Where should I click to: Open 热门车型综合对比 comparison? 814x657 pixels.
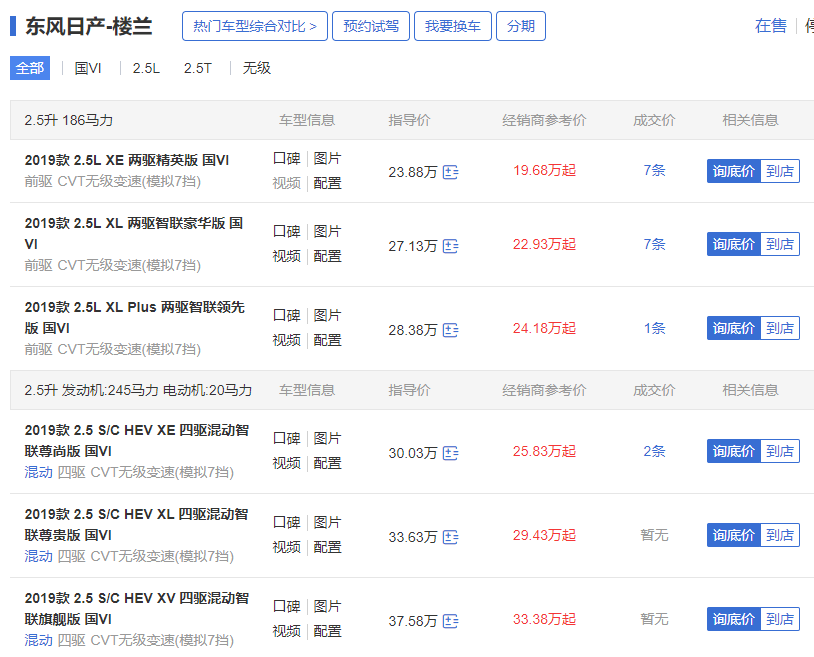pos(255,26)
